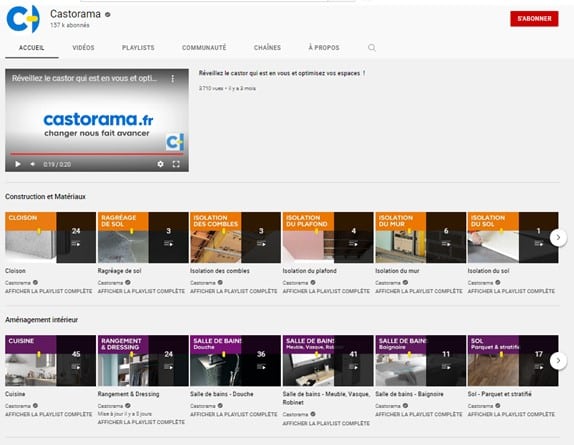Mute the featured video volume
The image size is (574, 445).
[x=33, y=164]
